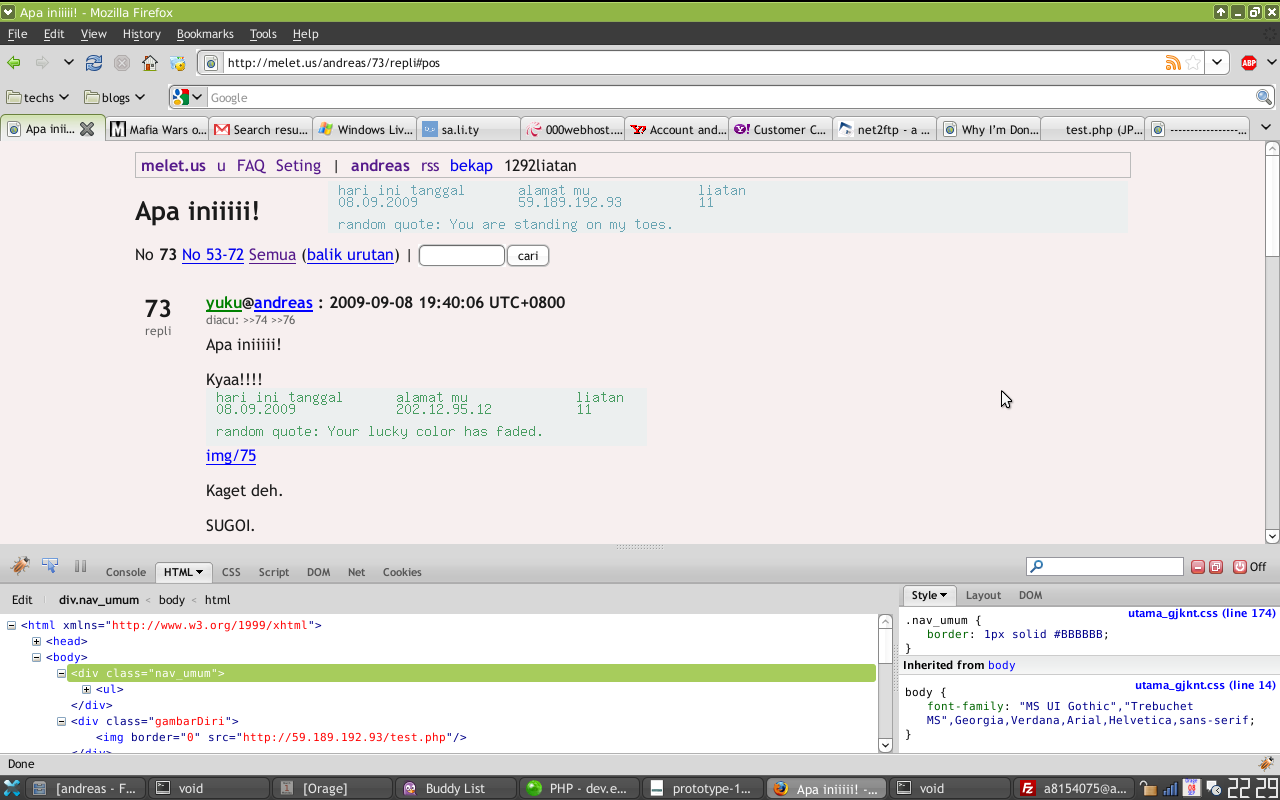Screen dimensions: 1280x800
Task: Open the Adblock Plus icon
Action: coord(1248,63)
